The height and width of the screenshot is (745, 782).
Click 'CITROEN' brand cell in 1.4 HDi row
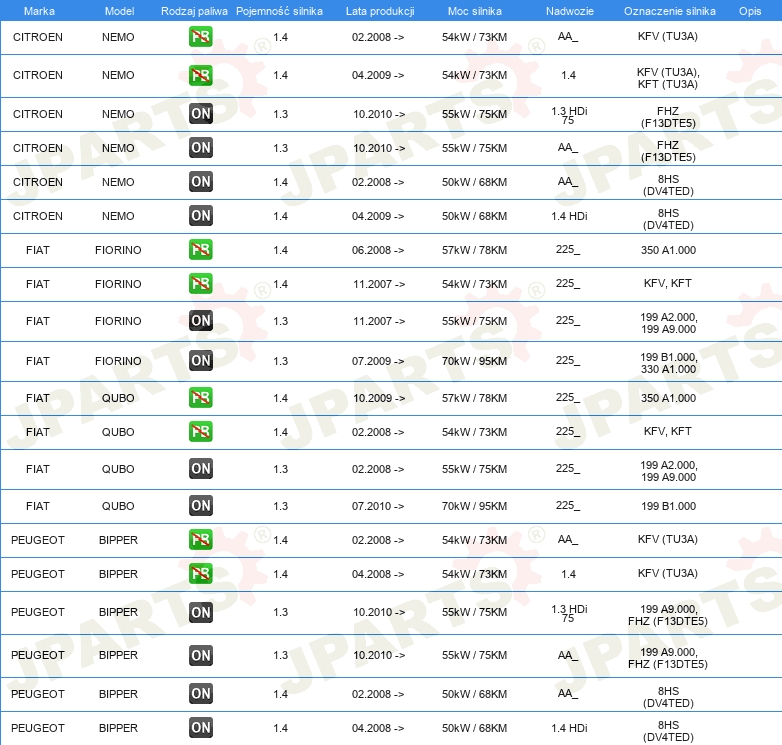coord(38,216)
